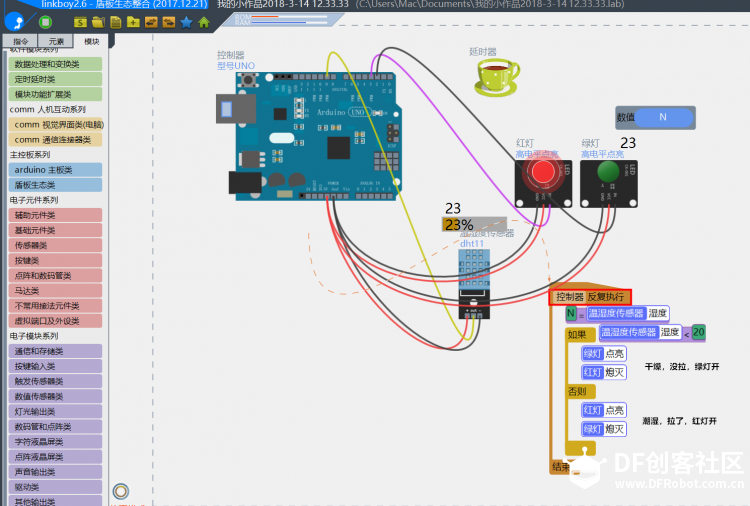Click the green home icon
Screen dimensions: 750x506
click(204, 22)
